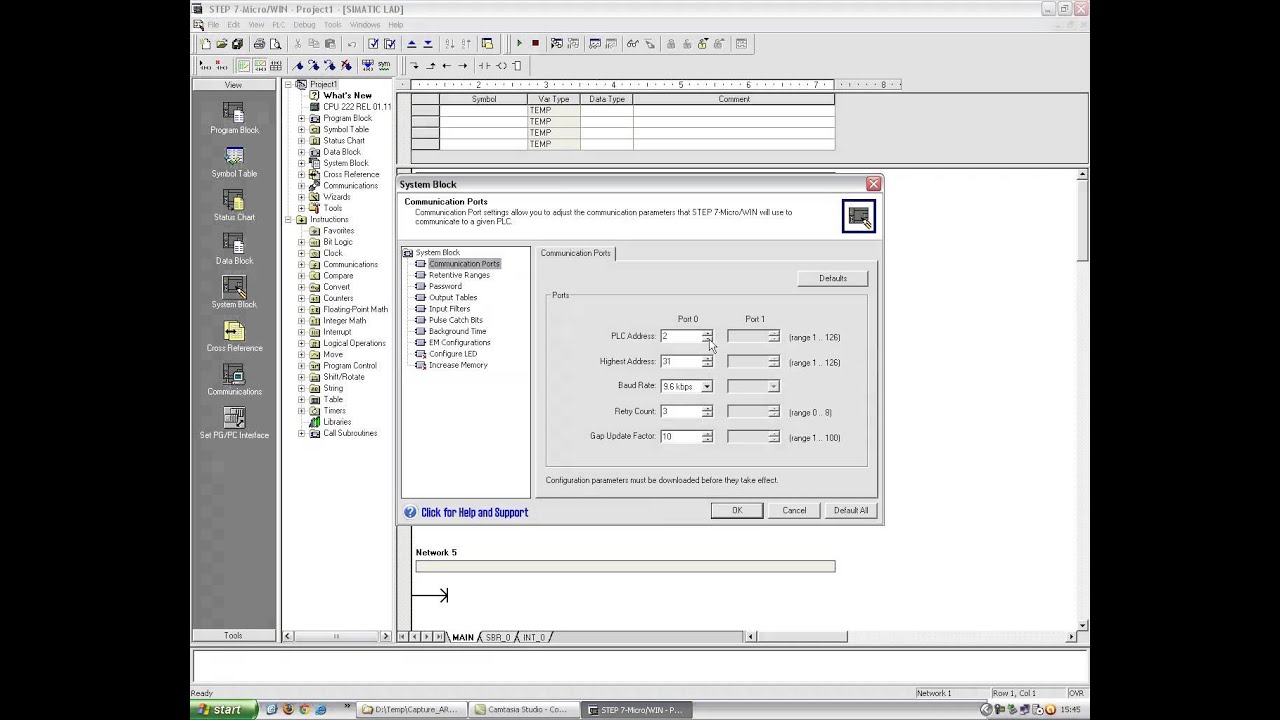
Task: Collapse the Instructions tree node
Action: click(x=288, y=219)
